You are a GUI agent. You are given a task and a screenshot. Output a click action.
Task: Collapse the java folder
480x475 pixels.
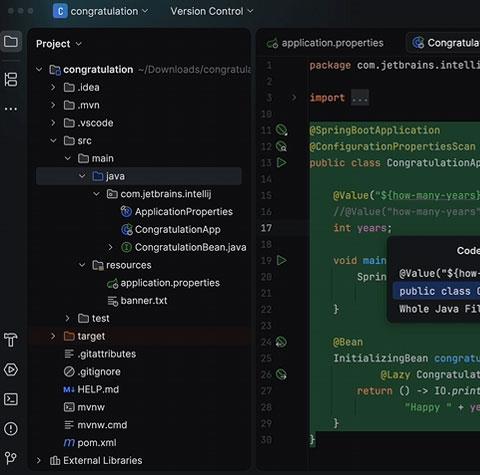[82, 176]
